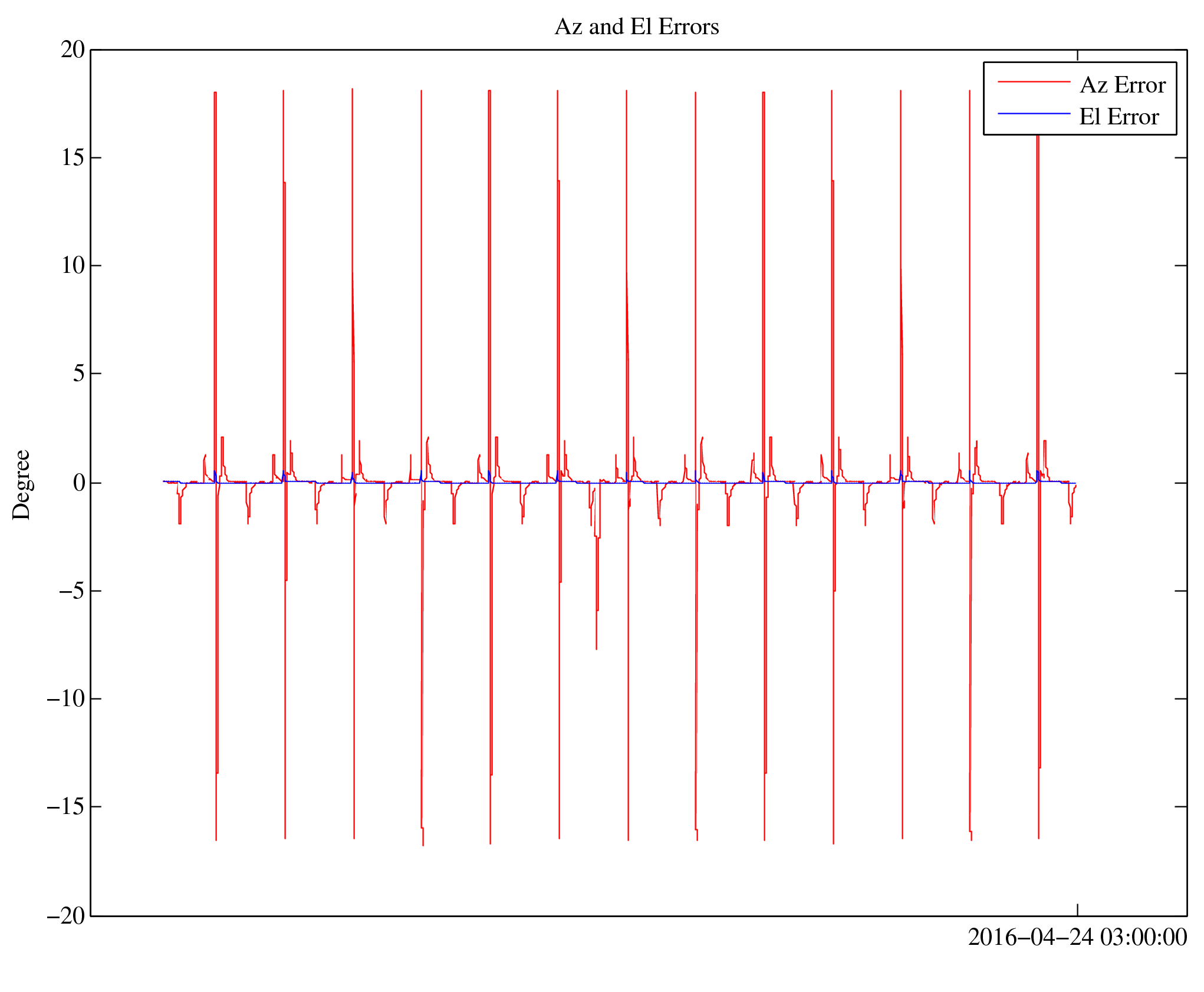Click the bottom x-axis tick mark at 03:00:00
Viewport: 1204px width, 992px height.
pyautogui.click(x=1077, y=909)
